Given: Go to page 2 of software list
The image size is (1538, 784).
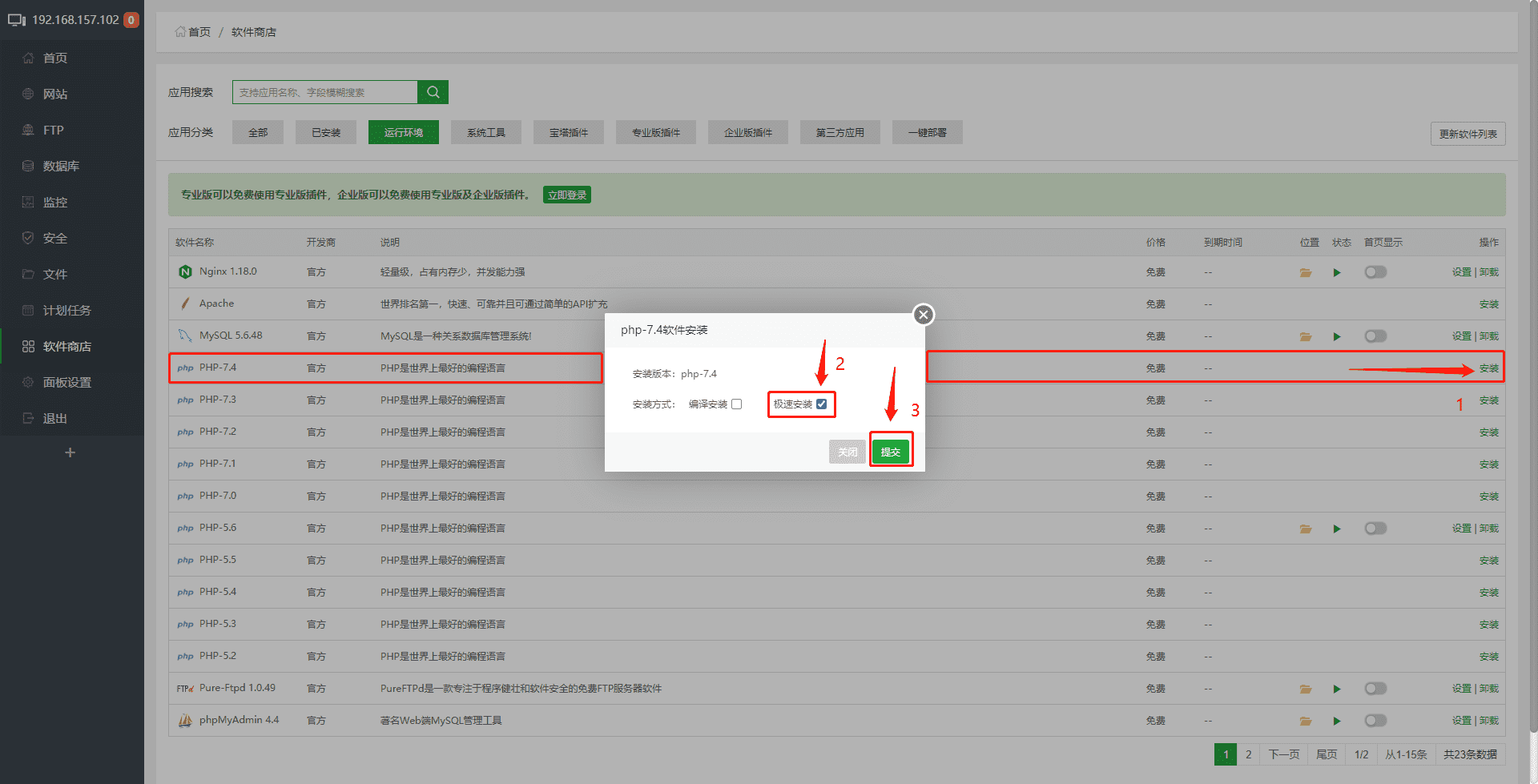Looking at the screenshot, I should [x=1248, y=754].
